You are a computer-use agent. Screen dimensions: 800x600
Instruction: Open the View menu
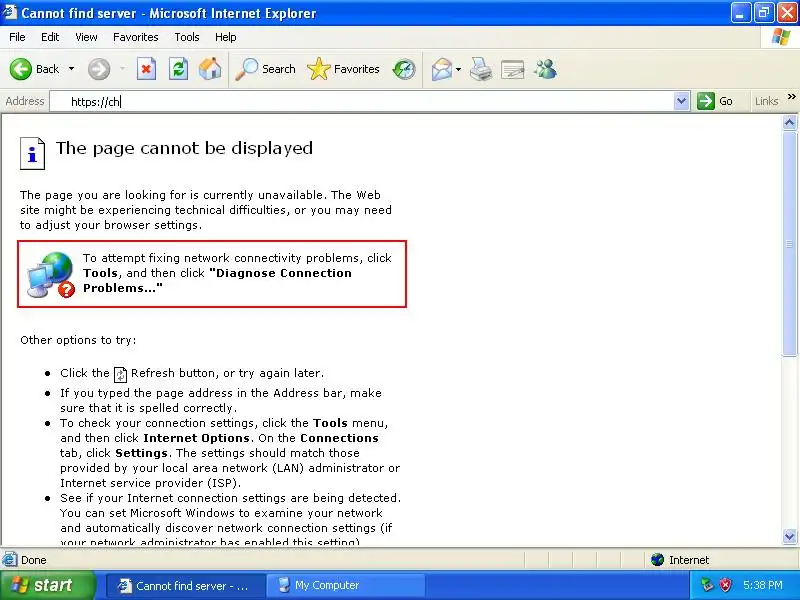coord(86,37)
